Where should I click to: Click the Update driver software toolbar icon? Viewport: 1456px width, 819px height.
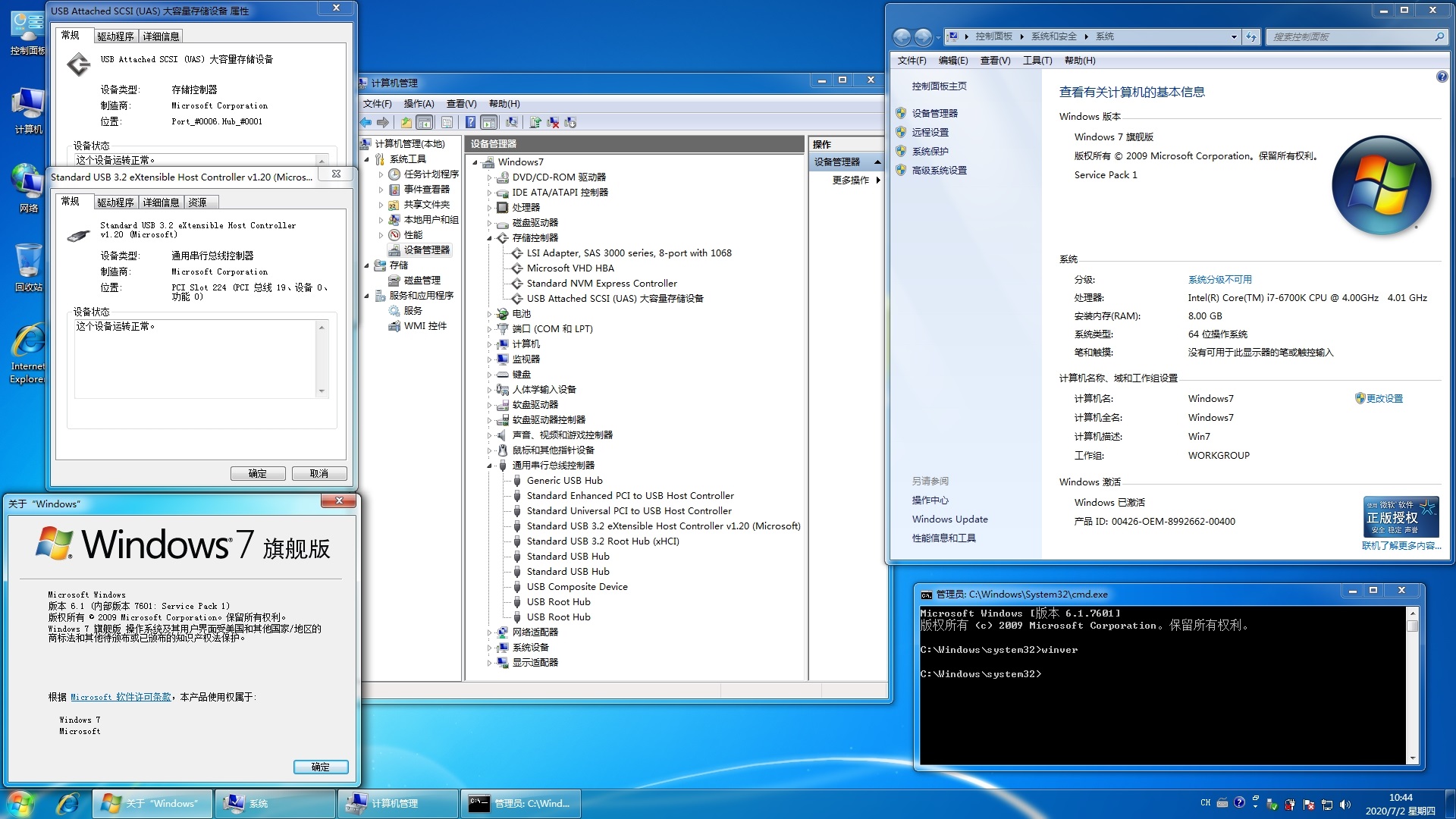[535, 122]
